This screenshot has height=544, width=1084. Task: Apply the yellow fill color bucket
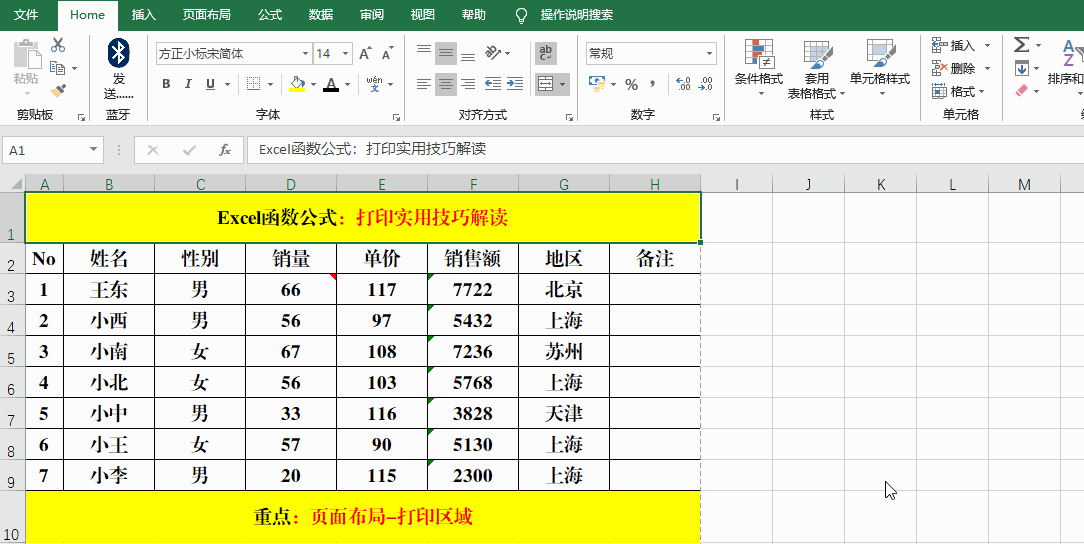tap(297, 84)
